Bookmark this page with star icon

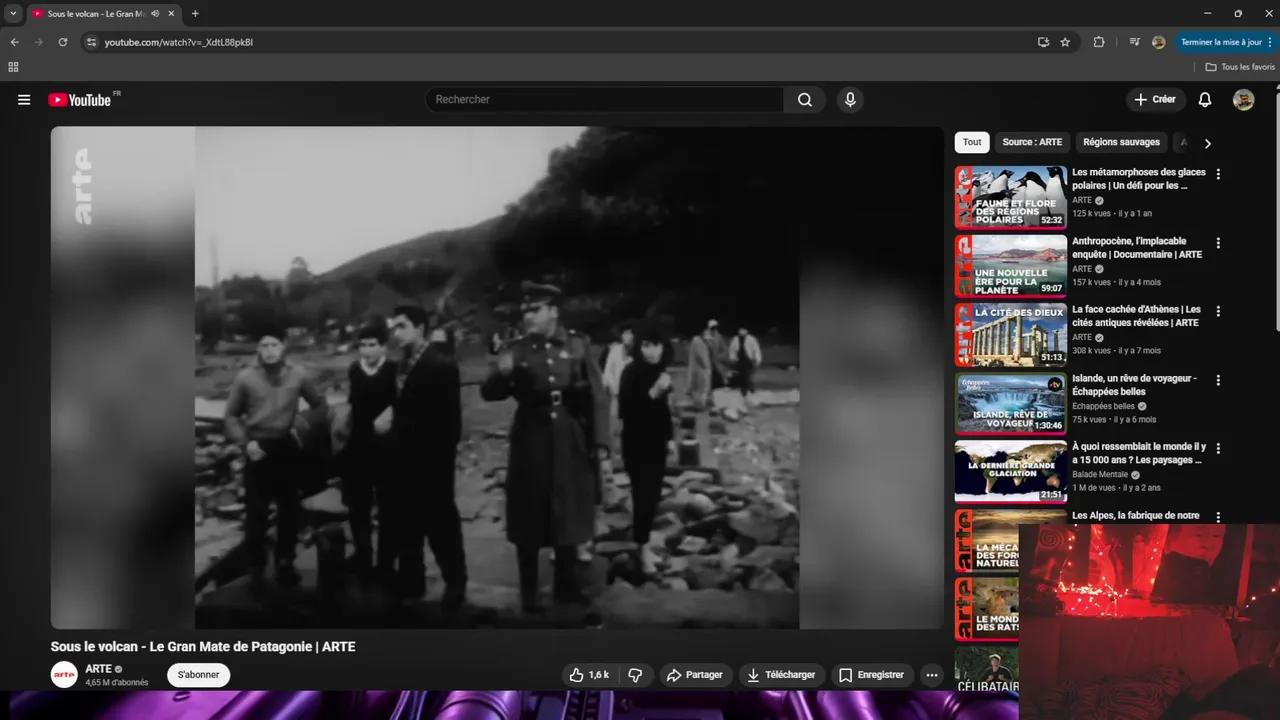[x=1065, y=42]
